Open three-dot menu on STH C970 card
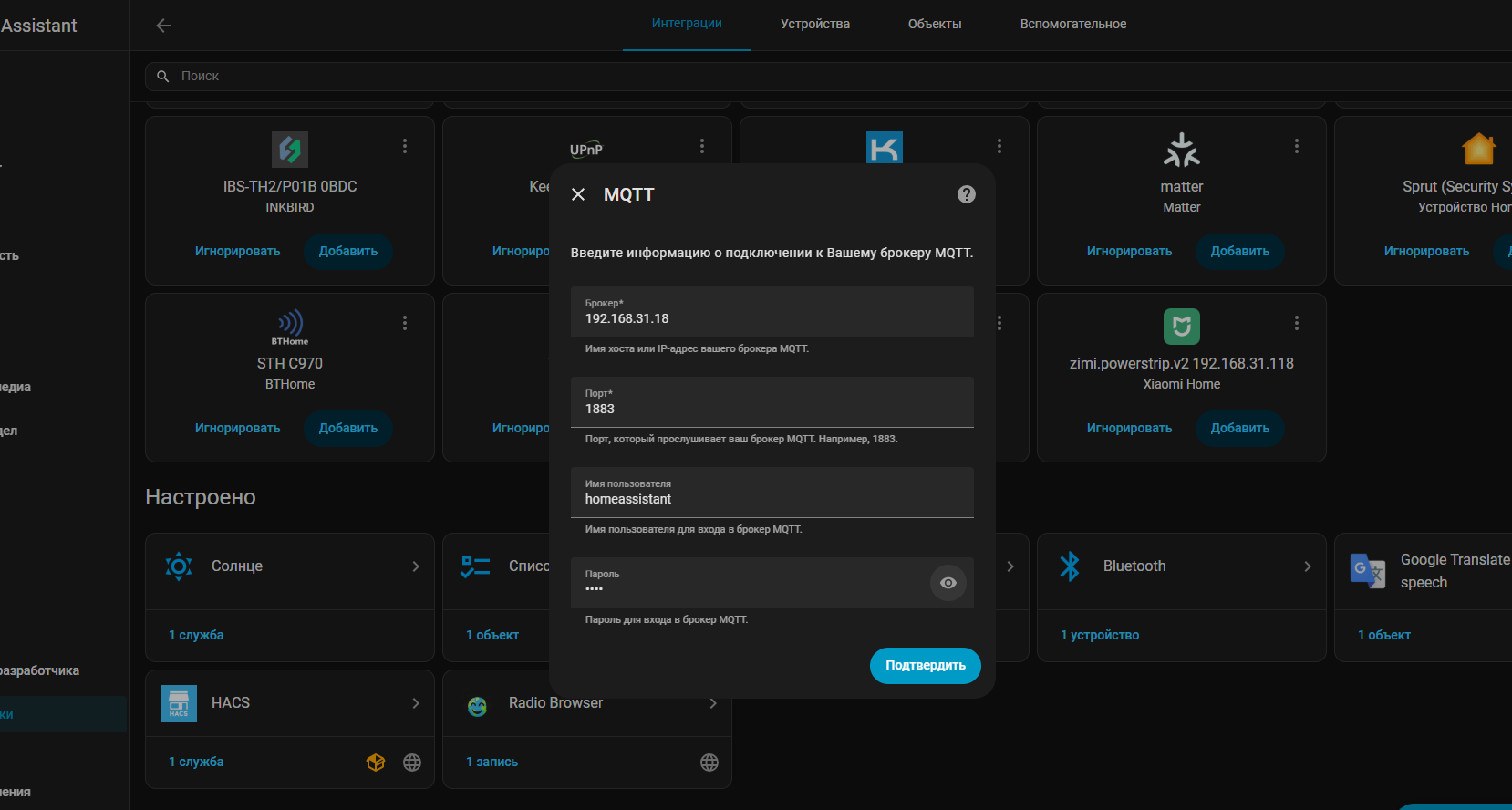The height and width of the screenshot is (810, 1512). pos(405,323)
